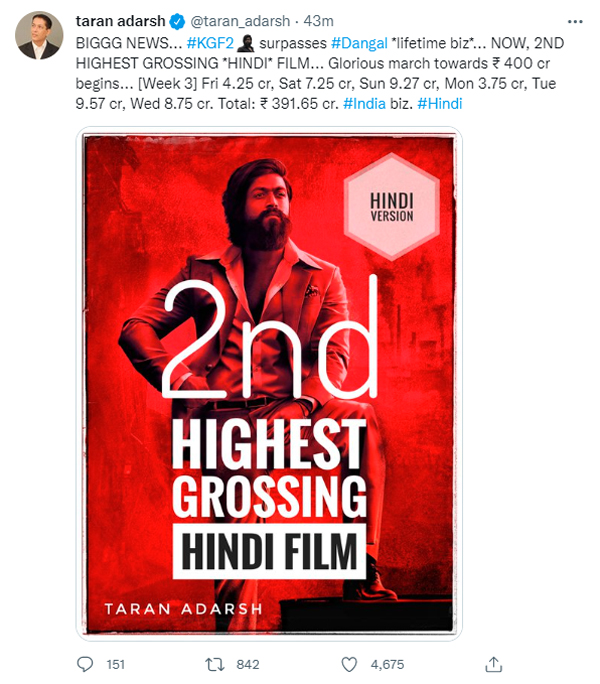Image resolution: width=600 pixels, height=684 pixels.
Task: Open the #KGF2 hashtag
Action: pos(210,43)
